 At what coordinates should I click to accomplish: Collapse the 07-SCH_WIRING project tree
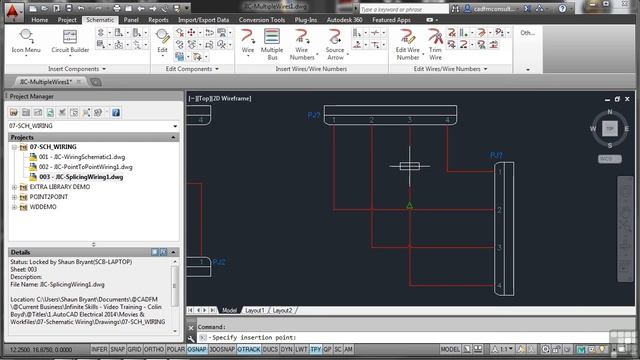click(x=14, y=147)
